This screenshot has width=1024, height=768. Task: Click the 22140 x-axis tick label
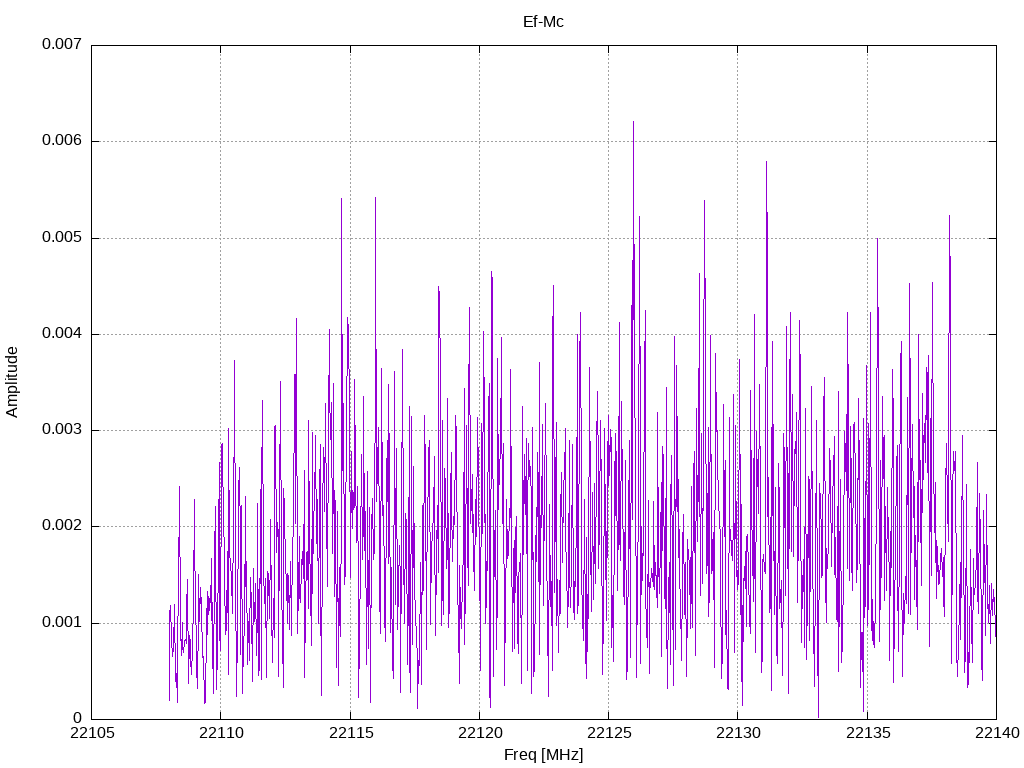point(997,733)
